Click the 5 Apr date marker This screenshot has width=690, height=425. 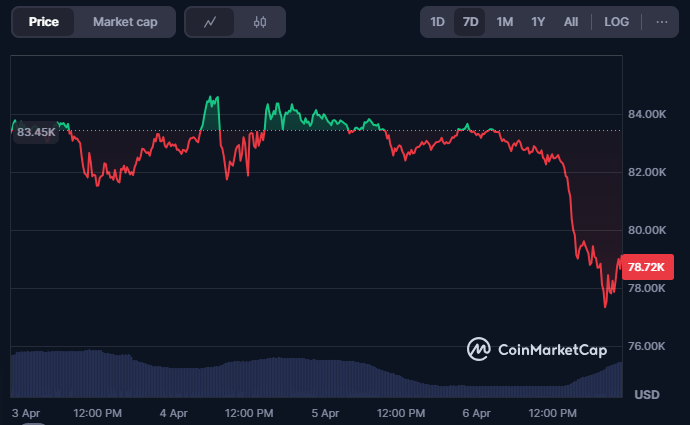(x=325, y=412)
